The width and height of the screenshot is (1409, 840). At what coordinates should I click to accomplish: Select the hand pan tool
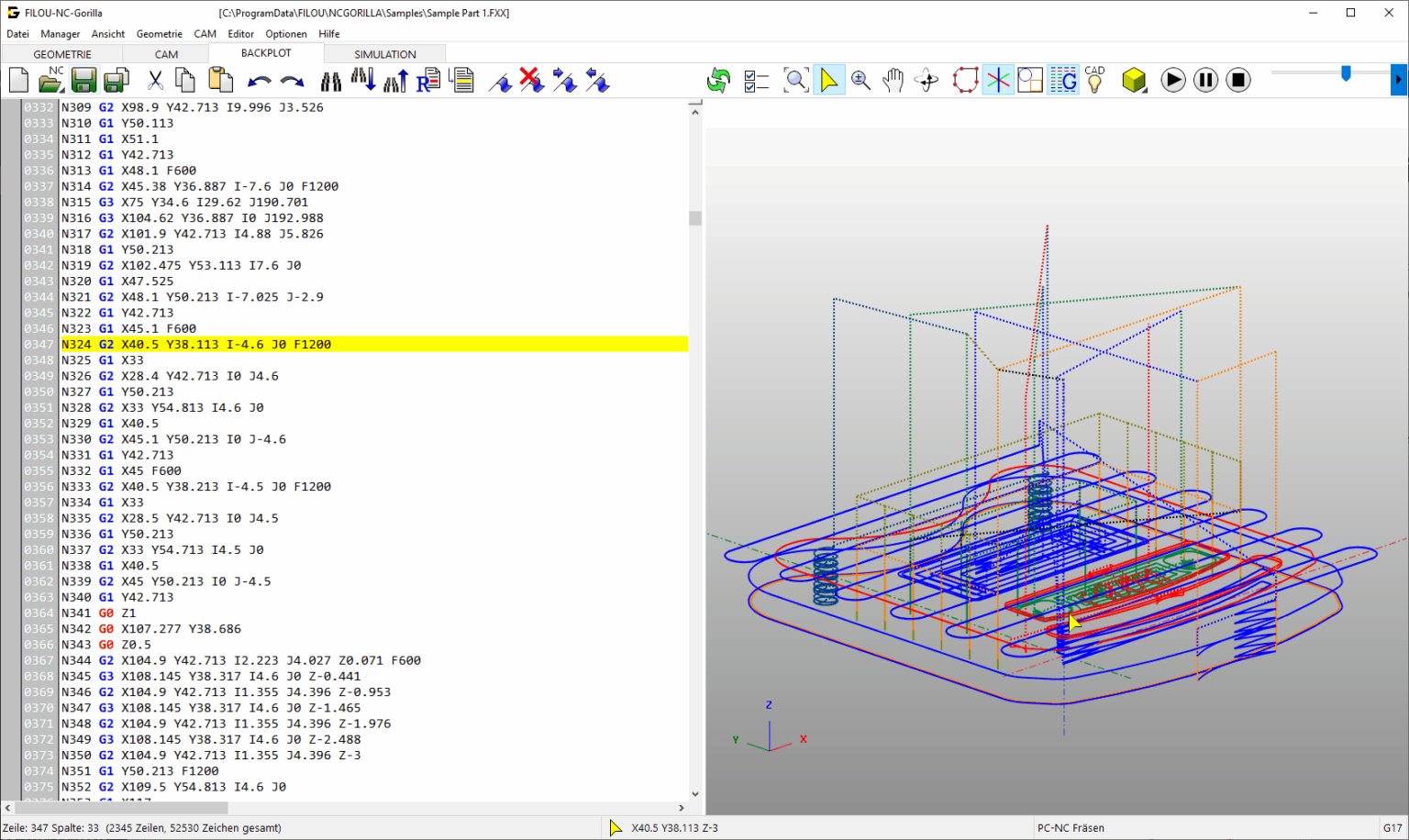(893, 81)
